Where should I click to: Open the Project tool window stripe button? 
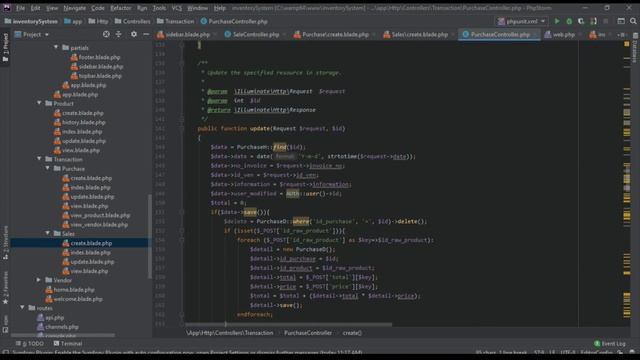click(5, 47)
